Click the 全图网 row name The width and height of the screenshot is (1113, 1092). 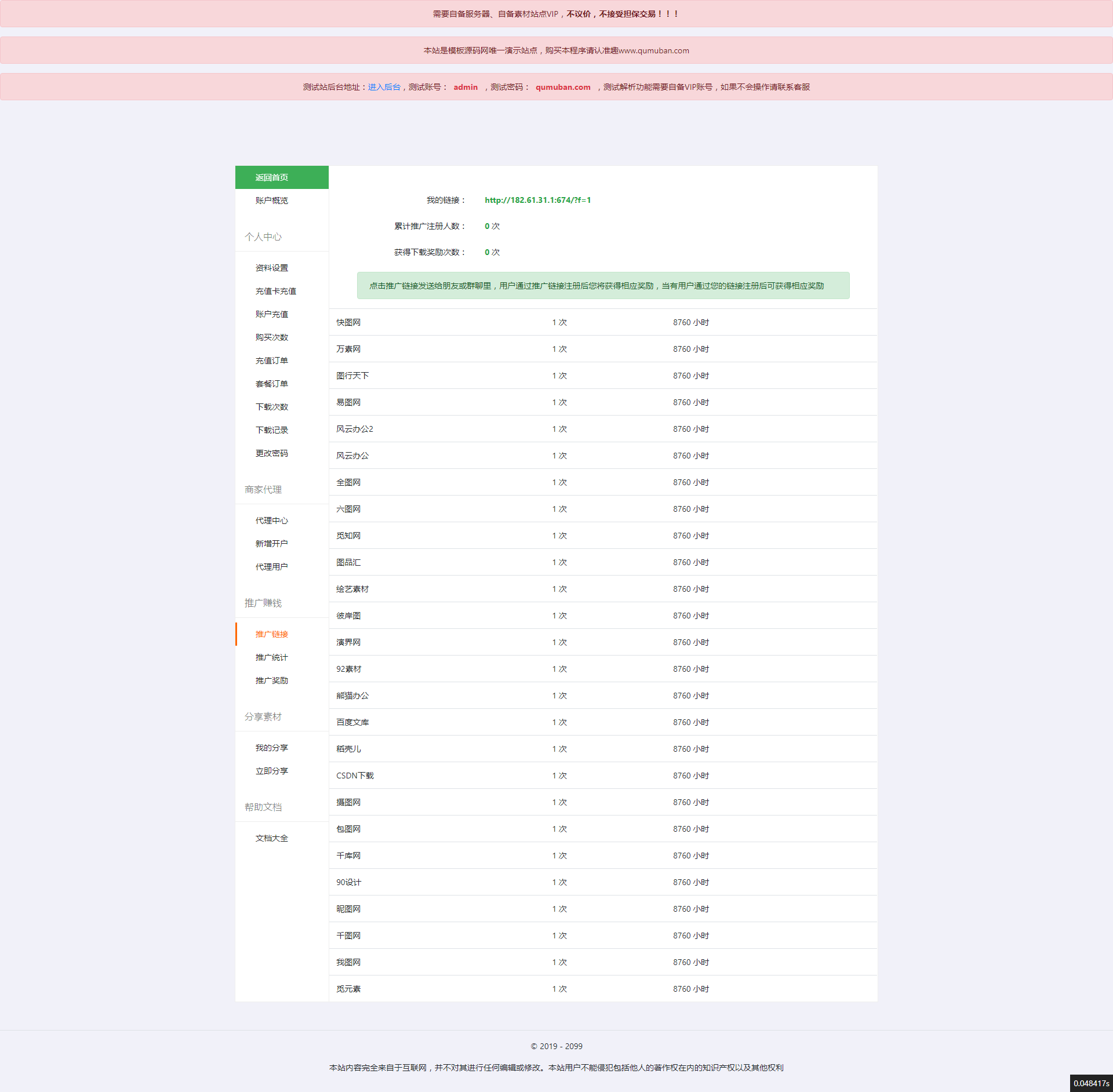tap(348, 482)
